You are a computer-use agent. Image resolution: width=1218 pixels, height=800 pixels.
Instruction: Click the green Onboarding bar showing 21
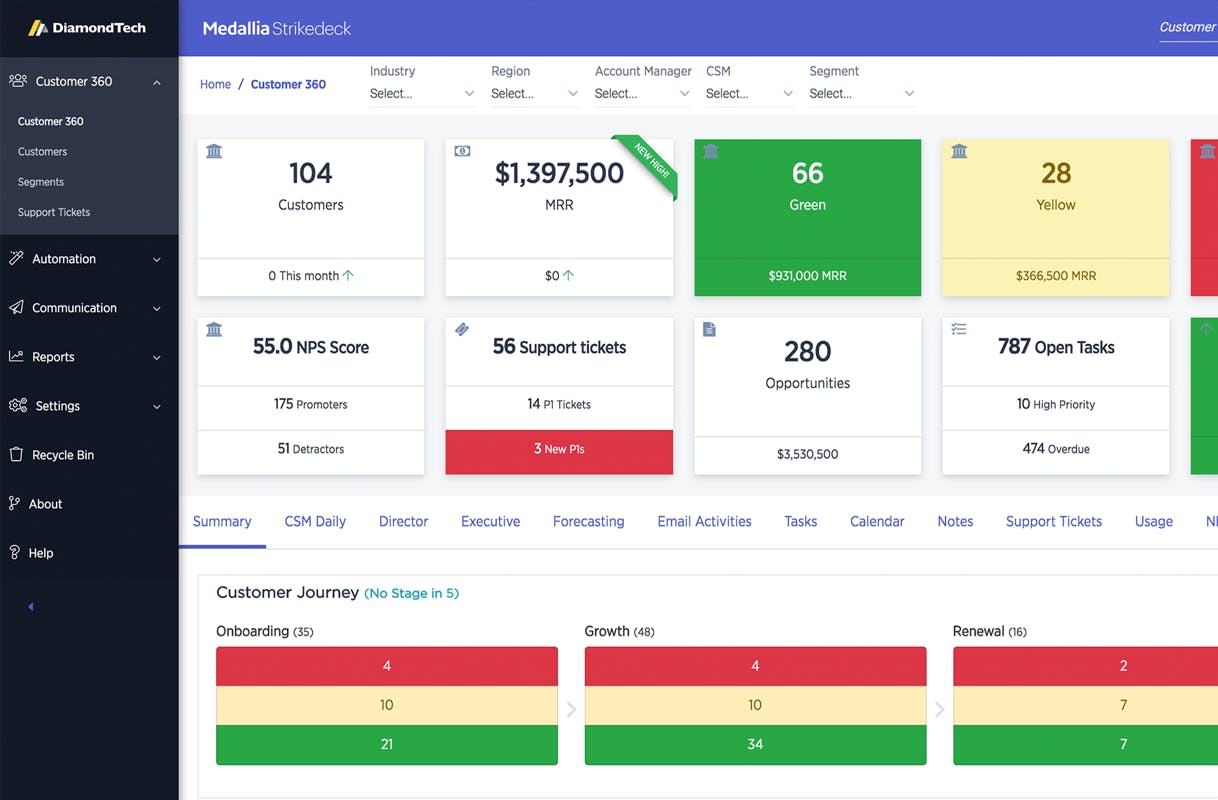(x=387, y=745)
